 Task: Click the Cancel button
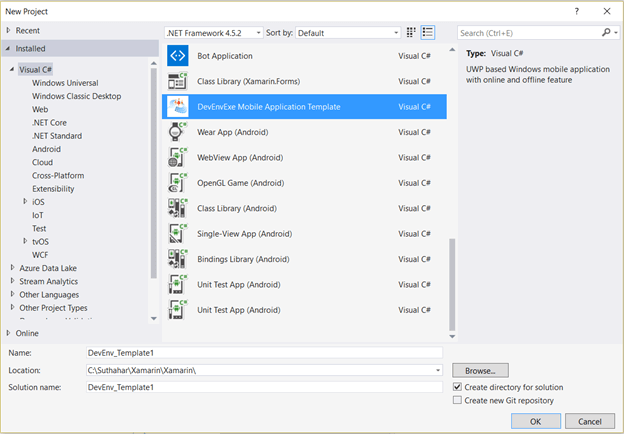pyautogui.click(x=590, y=421)
